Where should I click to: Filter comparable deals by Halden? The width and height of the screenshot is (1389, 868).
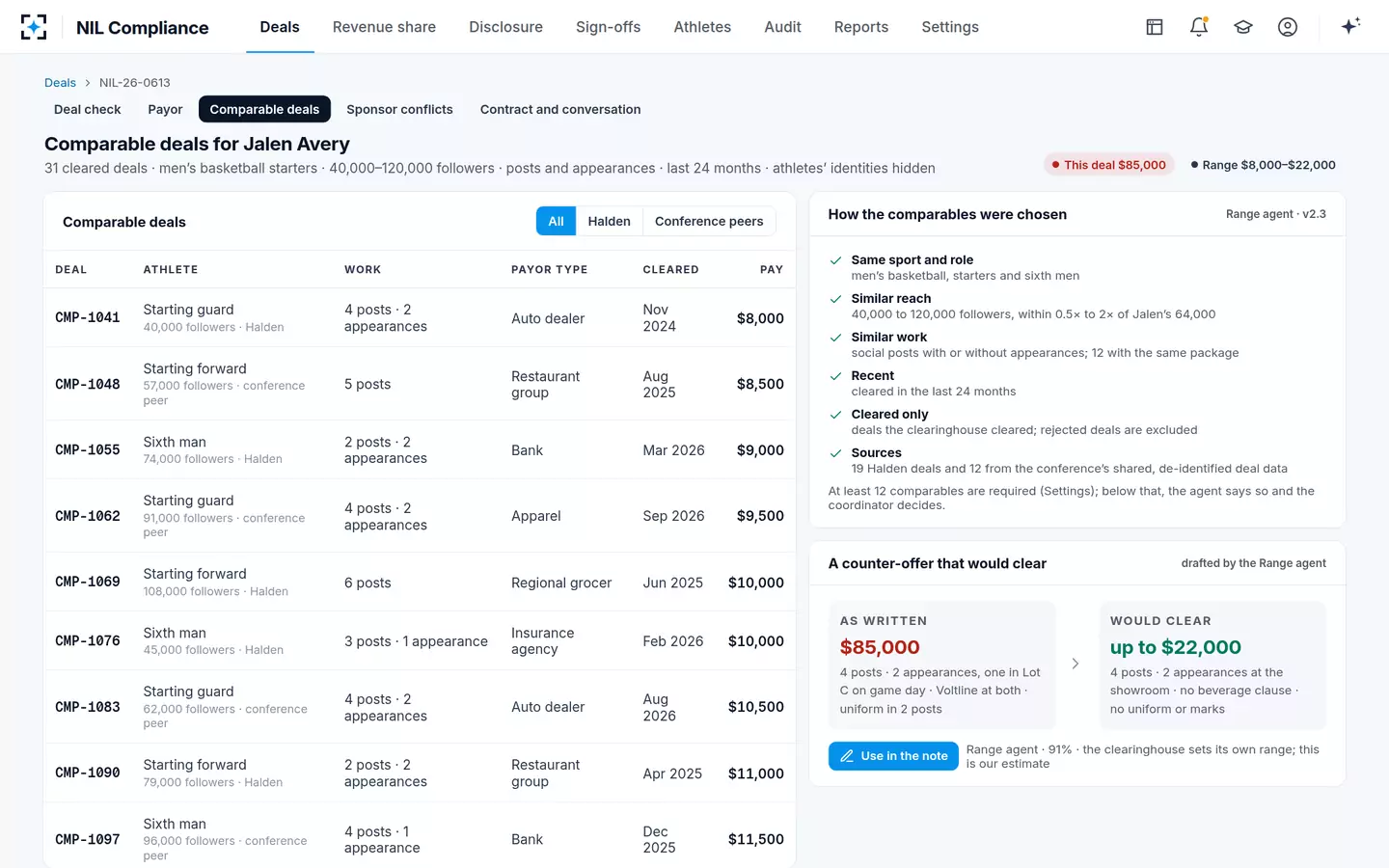[x=609, y=221]
